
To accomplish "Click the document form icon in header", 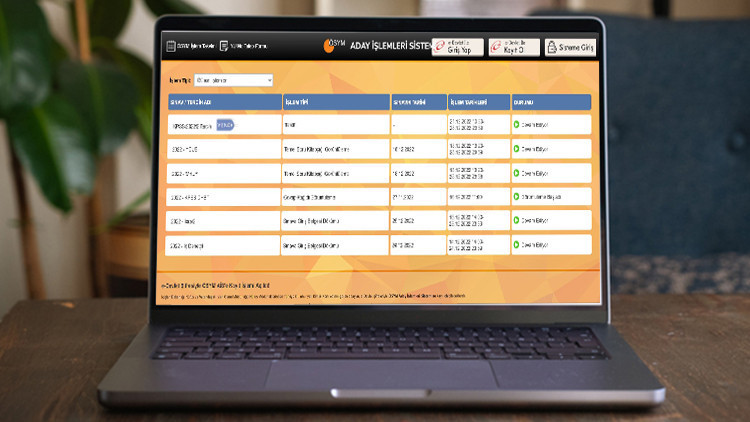I will pyautogui.click(x=223, y=46).
